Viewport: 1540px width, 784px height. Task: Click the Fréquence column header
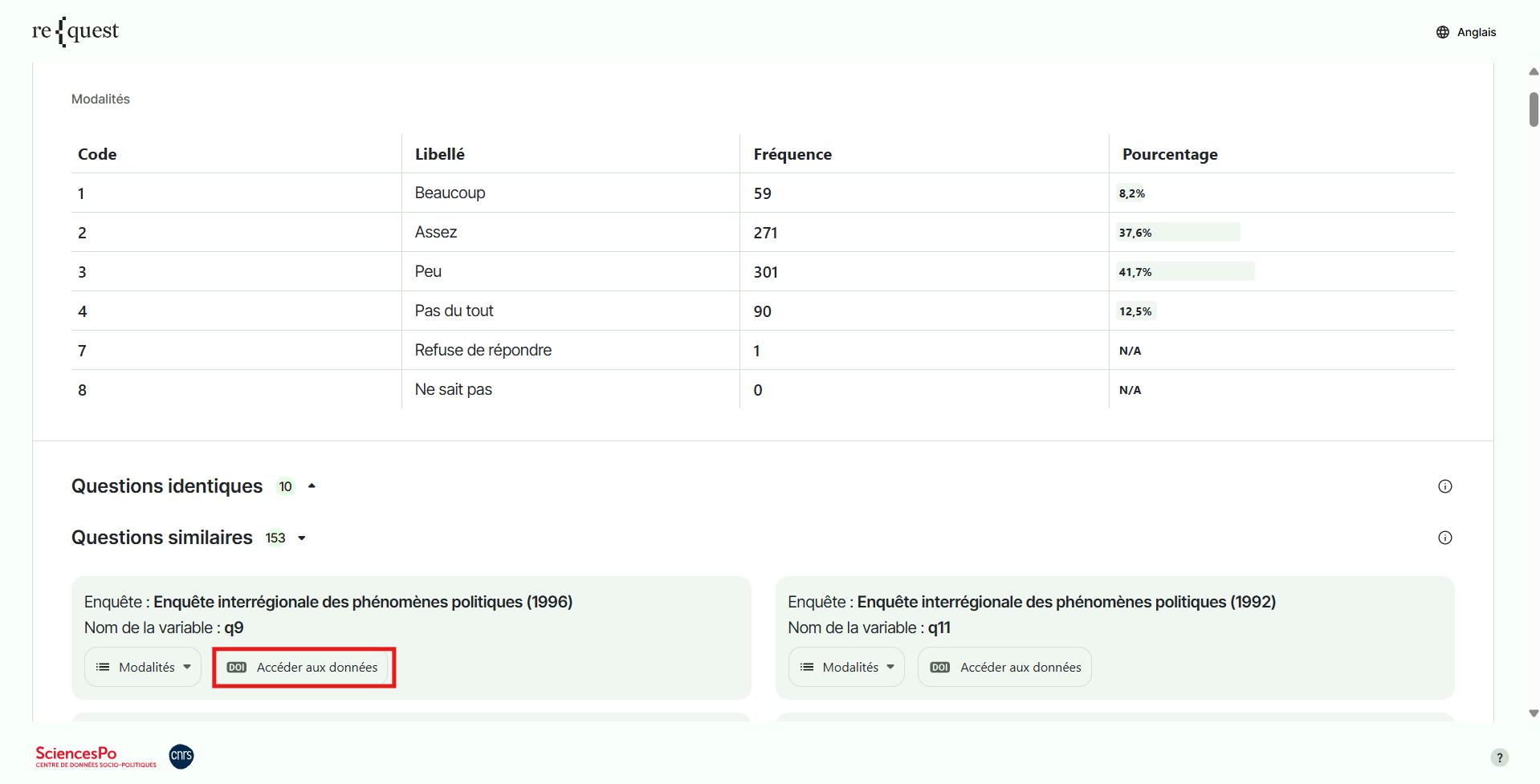[x=792, y=154]
